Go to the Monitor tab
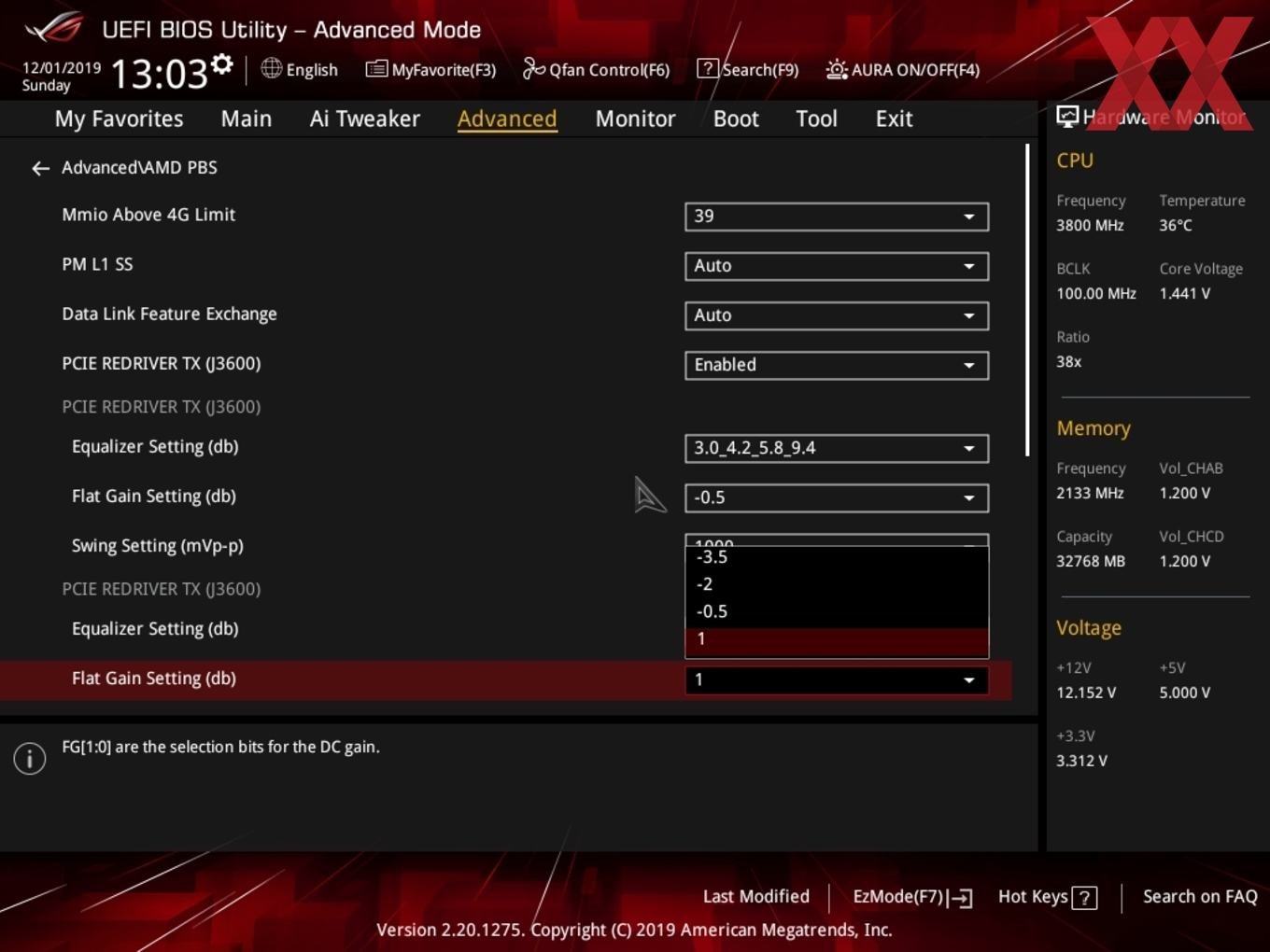 tap(635, 119)
